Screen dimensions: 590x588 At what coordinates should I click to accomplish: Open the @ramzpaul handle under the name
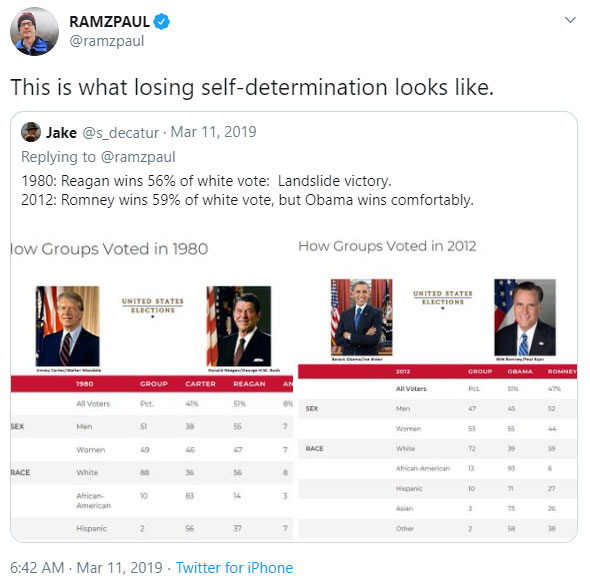click(107, 41)
